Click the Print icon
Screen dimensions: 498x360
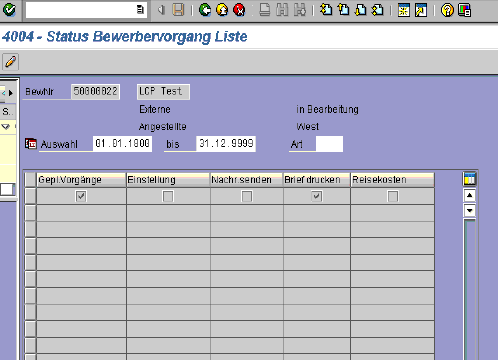coord(265,10)
